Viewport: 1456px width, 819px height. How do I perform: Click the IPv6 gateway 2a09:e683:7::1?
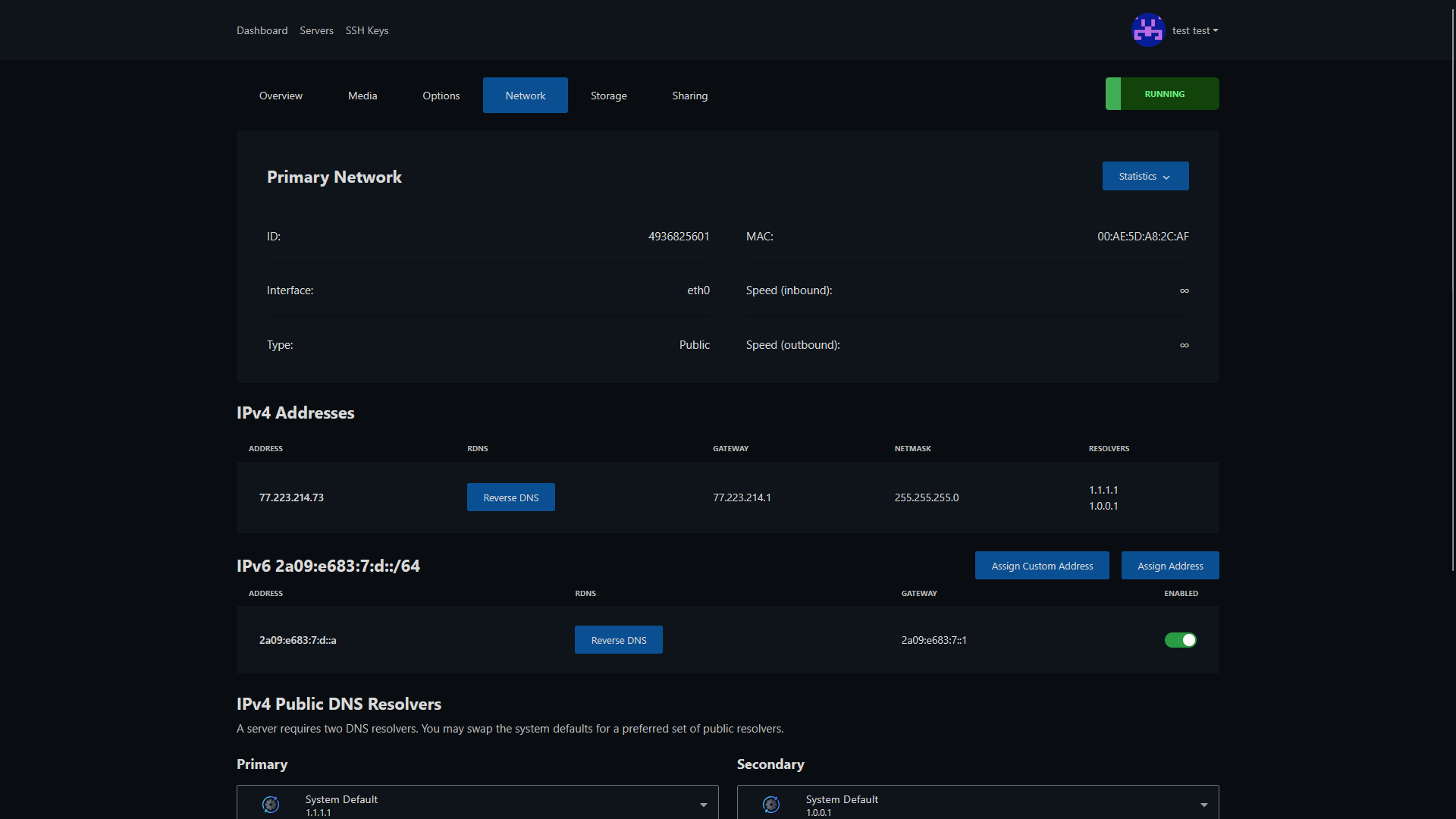click(934, 640)
